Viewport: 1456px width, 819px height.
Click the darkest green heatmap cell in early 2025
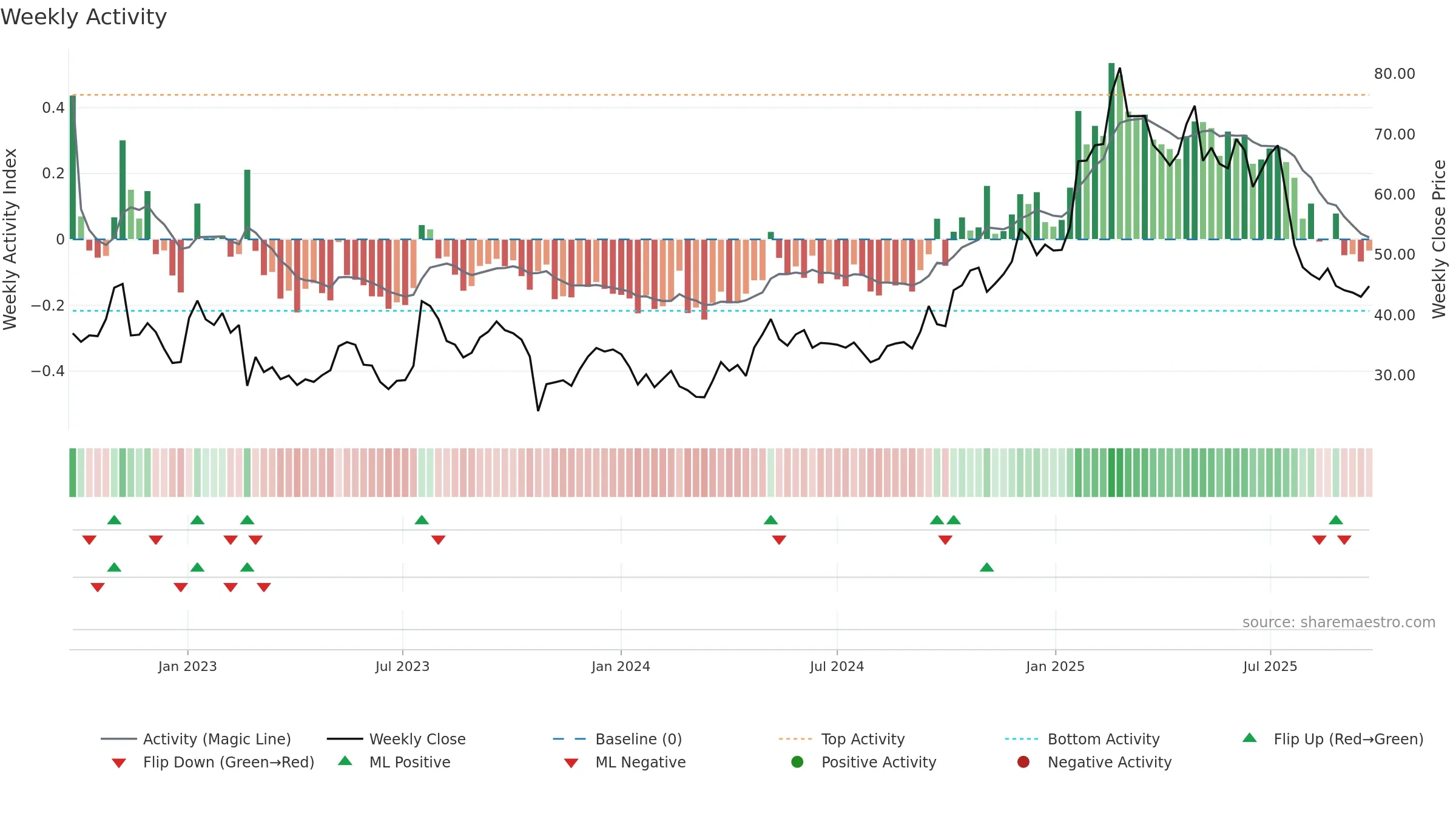(x=1111, y=473)
